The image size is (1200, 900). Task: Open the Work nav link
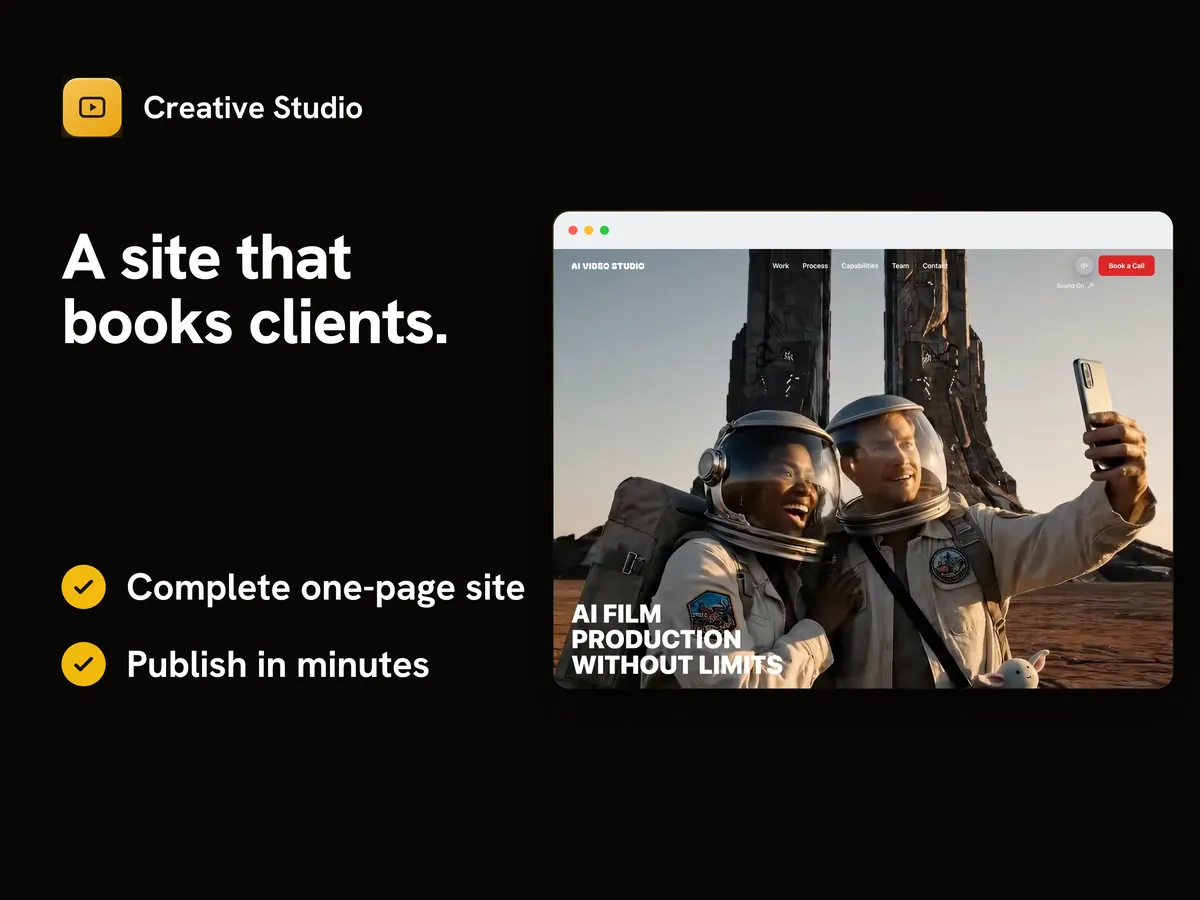[x=781, y=266]
